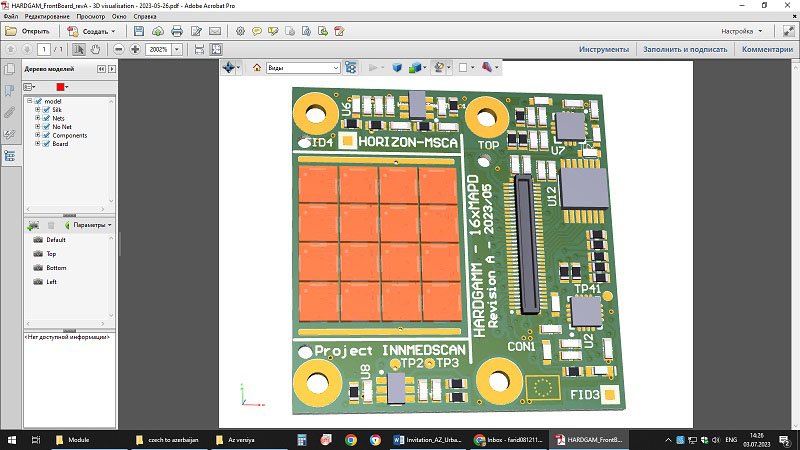
Task: Open the Редактирование menu
Action: [49, 18]
